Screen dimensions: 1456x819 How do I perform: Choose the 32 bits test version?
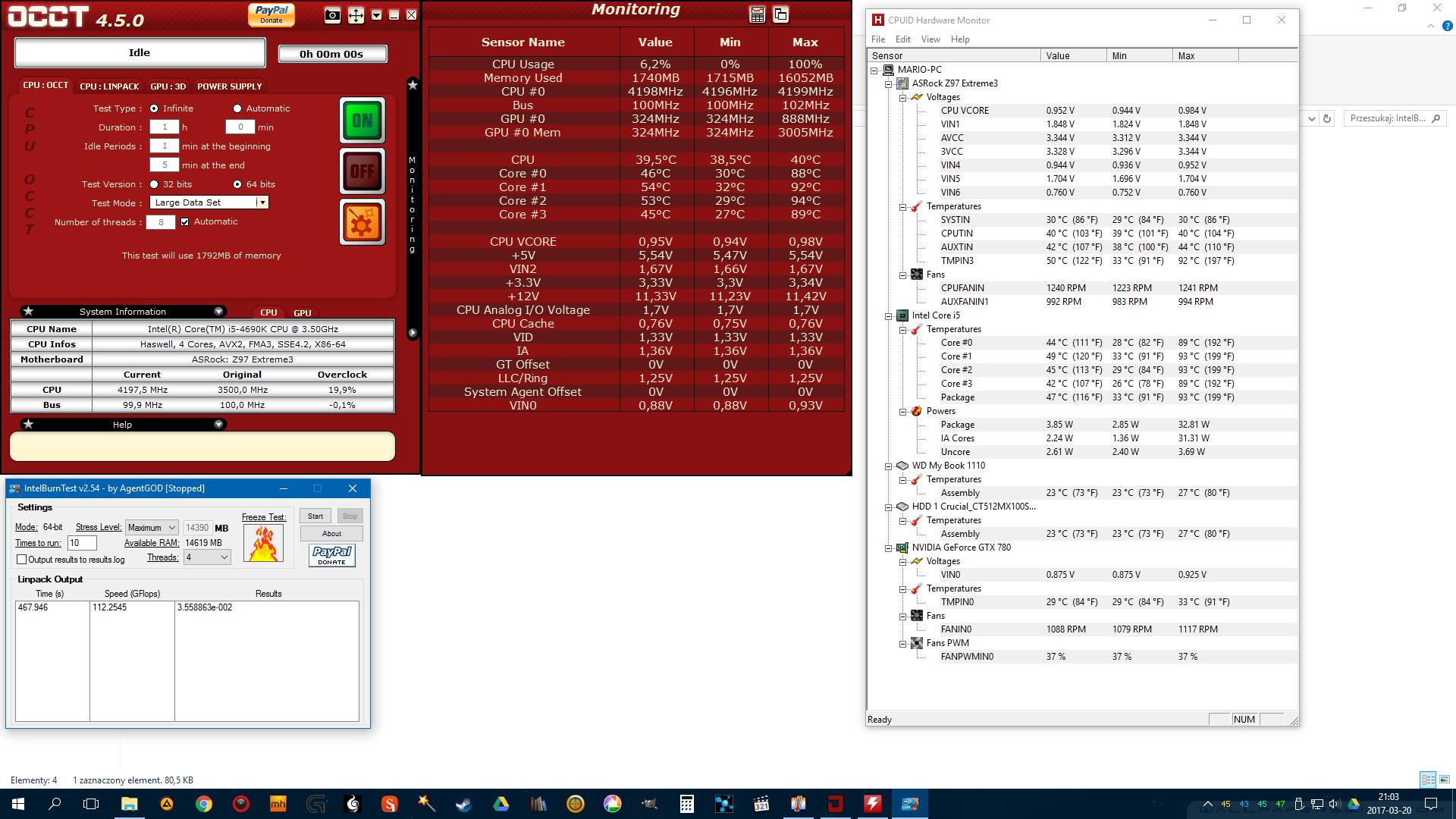click(x=154, y=184)
